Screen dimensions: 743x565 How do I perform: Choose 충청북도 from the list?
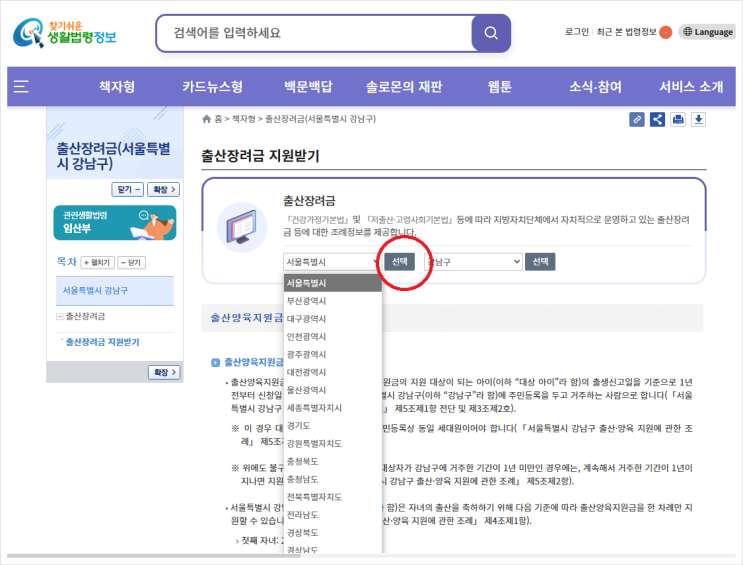tap(333, 461)
